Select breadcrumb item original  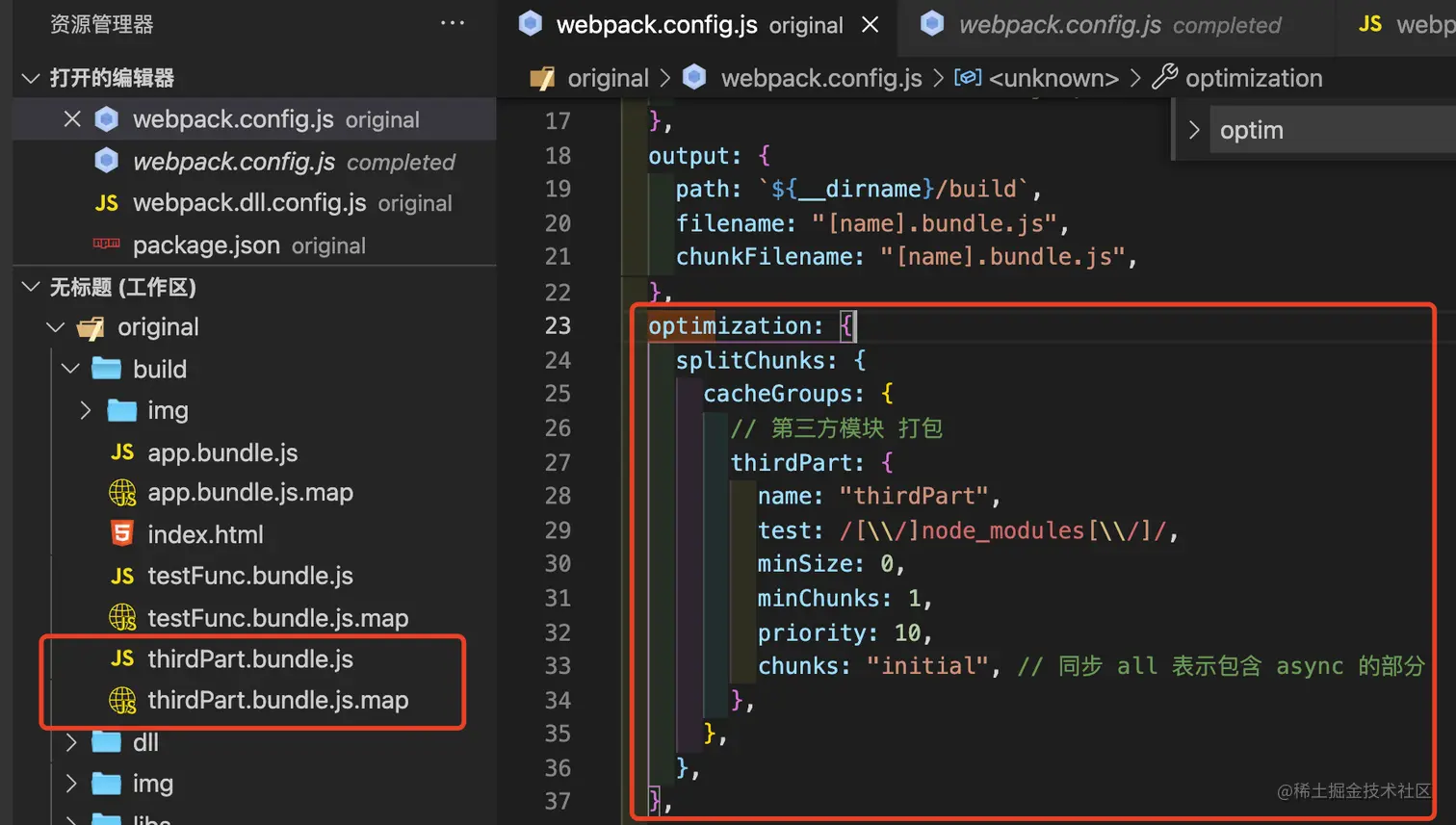click(x=608, y=78)
